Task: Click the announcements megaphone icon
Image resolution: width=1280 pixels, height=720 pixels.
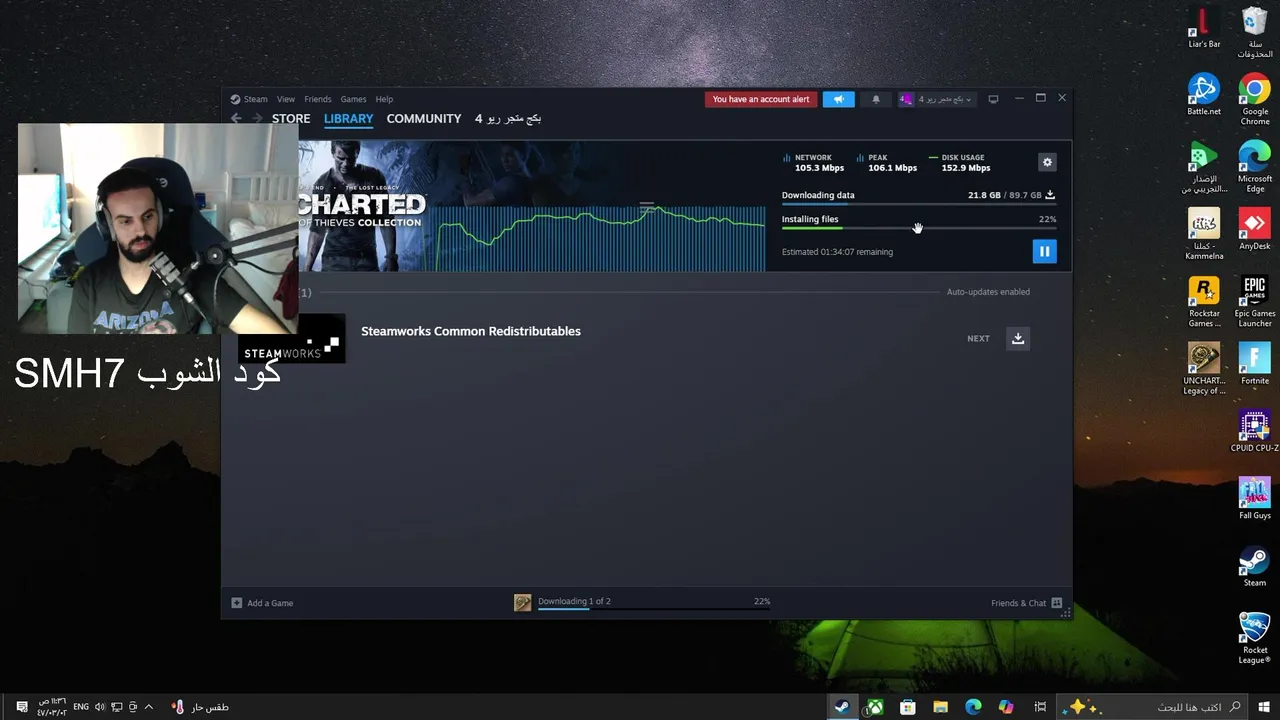Action: pos(838,99)
